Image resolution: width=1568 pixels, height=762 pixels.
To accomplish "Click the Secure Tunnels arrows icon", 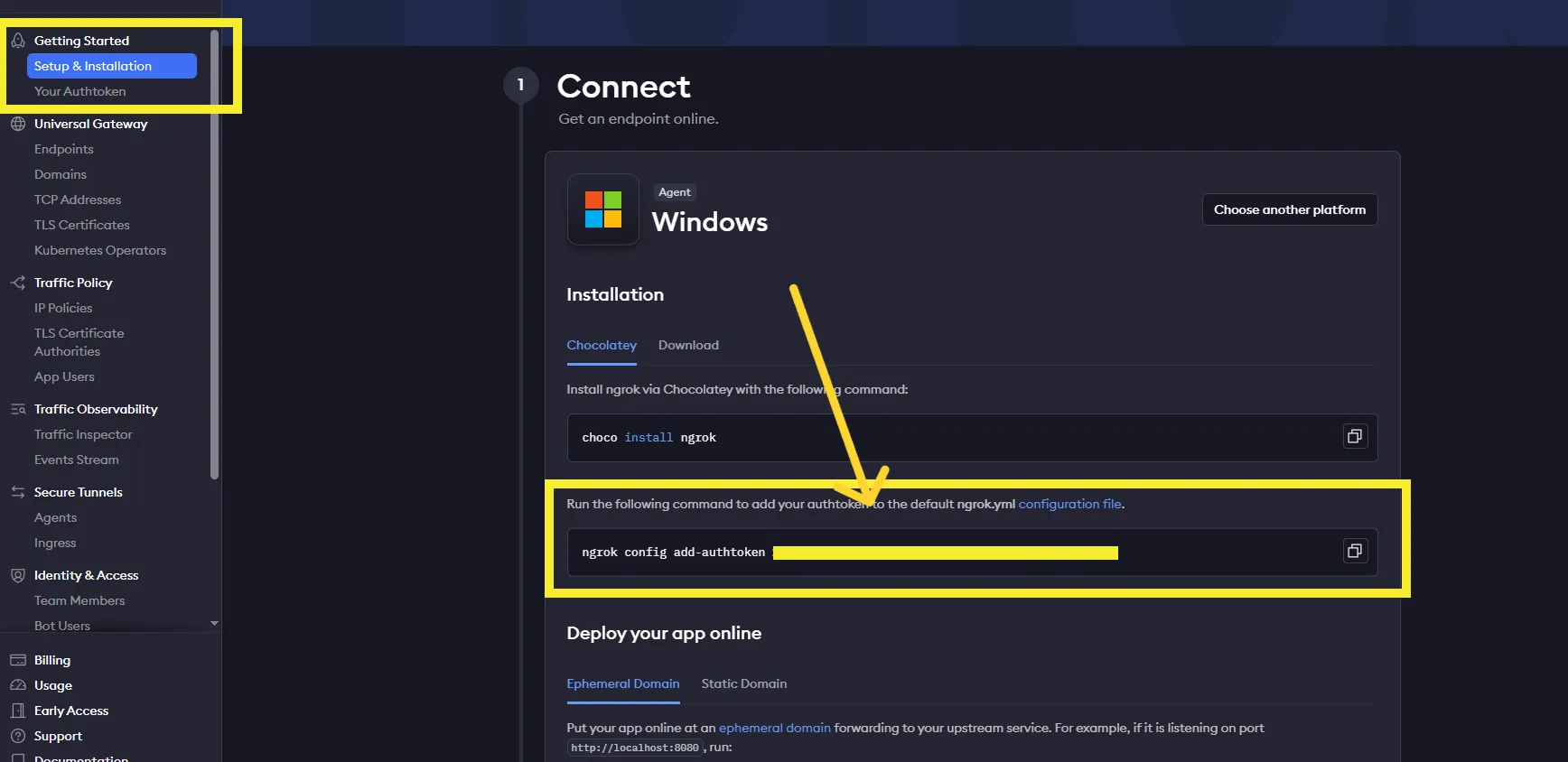I will pyautogui.click(x=18, y=492).
